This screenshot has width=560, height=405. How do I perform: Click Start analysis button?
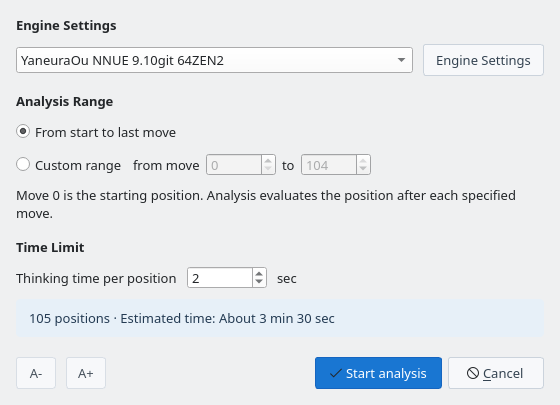click(378, 373)
